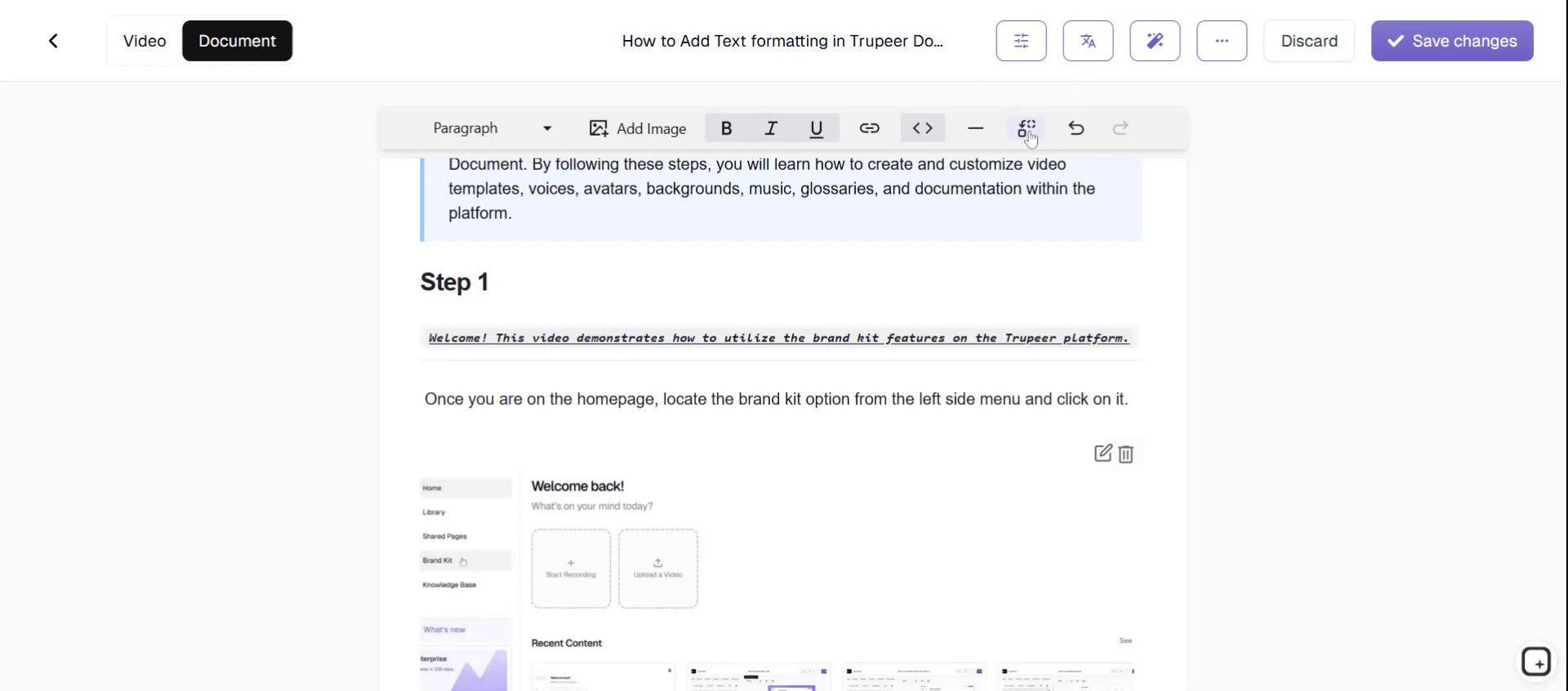Insert a hyperlink with the link icon

tap(869, 128)
